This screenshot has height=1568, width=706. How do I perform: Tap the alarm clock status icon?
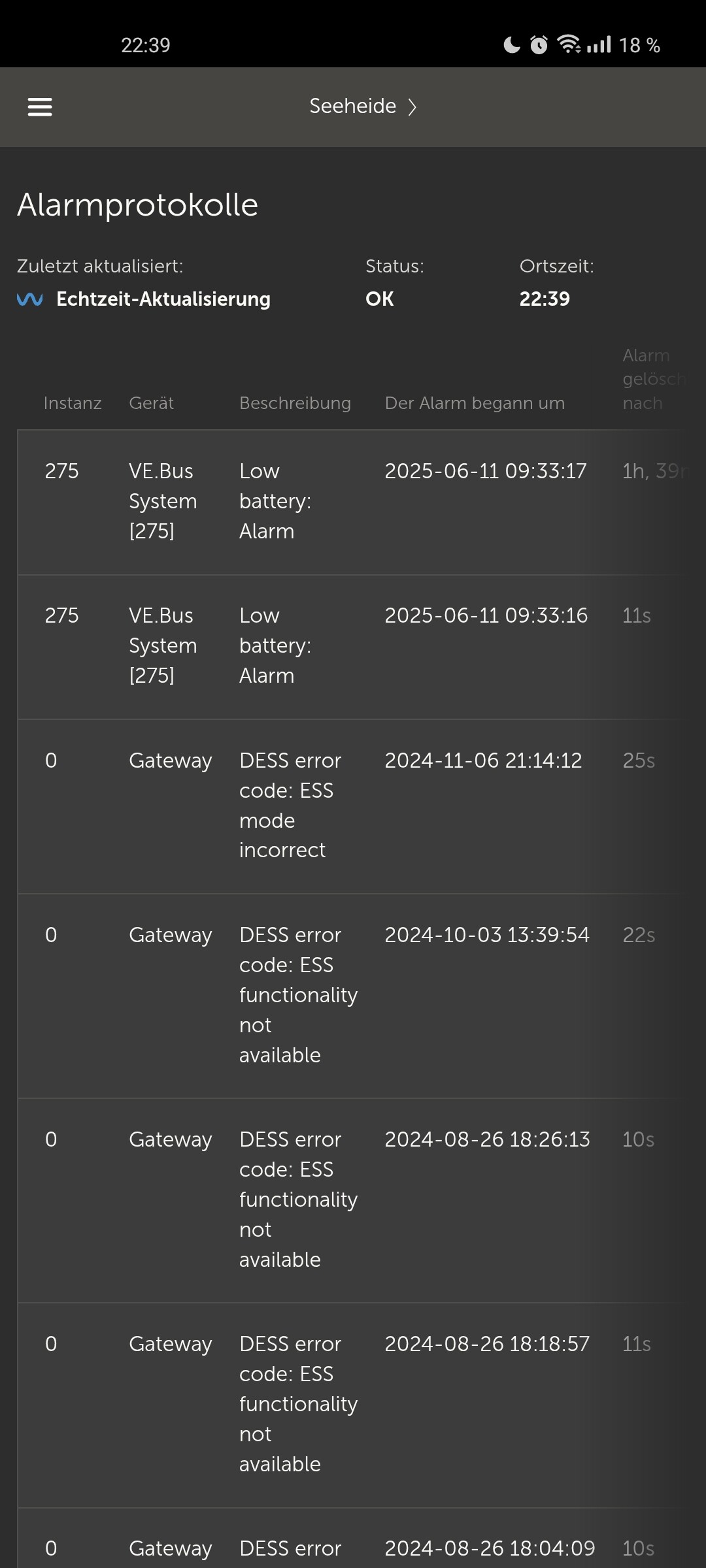coord(539,44)
